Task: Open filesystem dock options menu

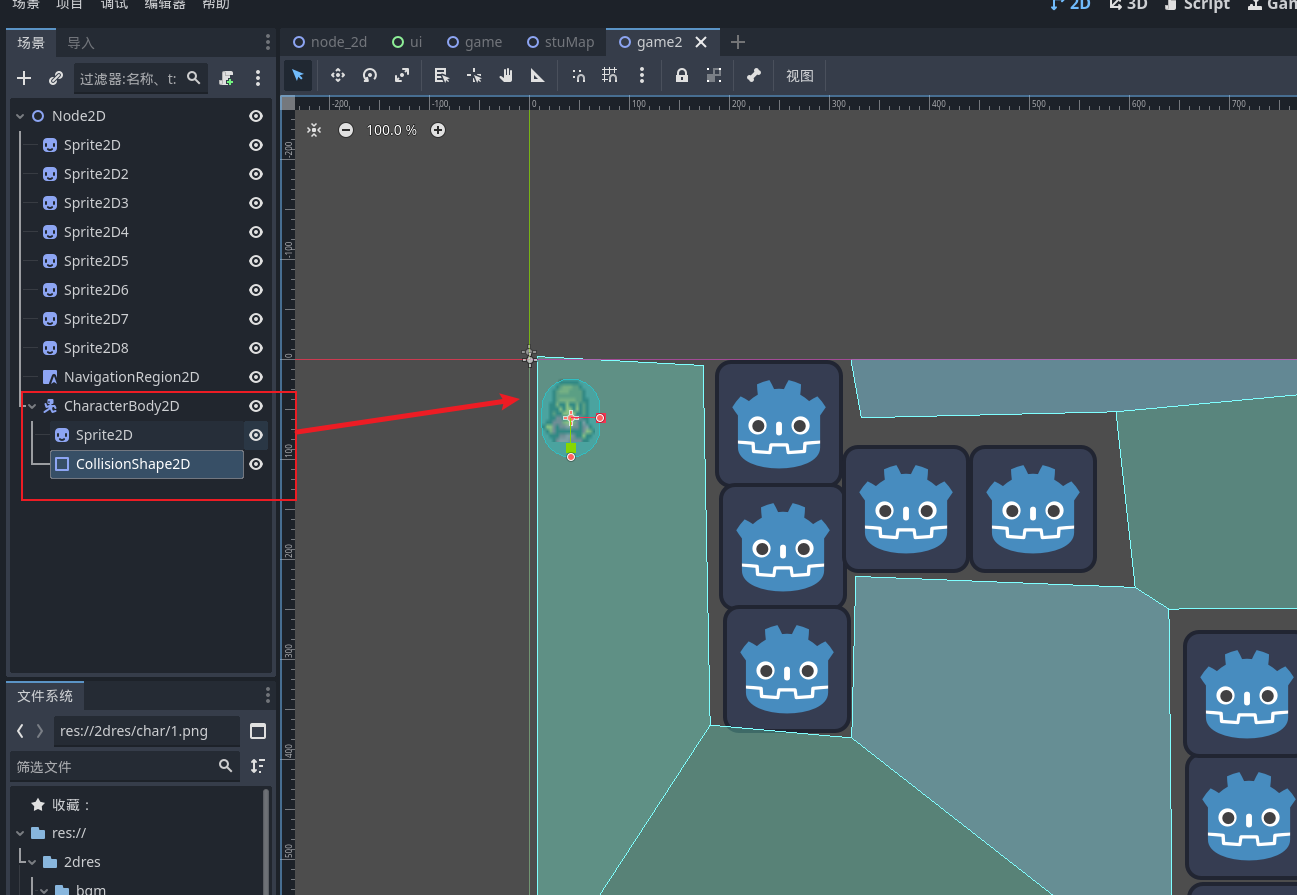Action: [267, 695]
